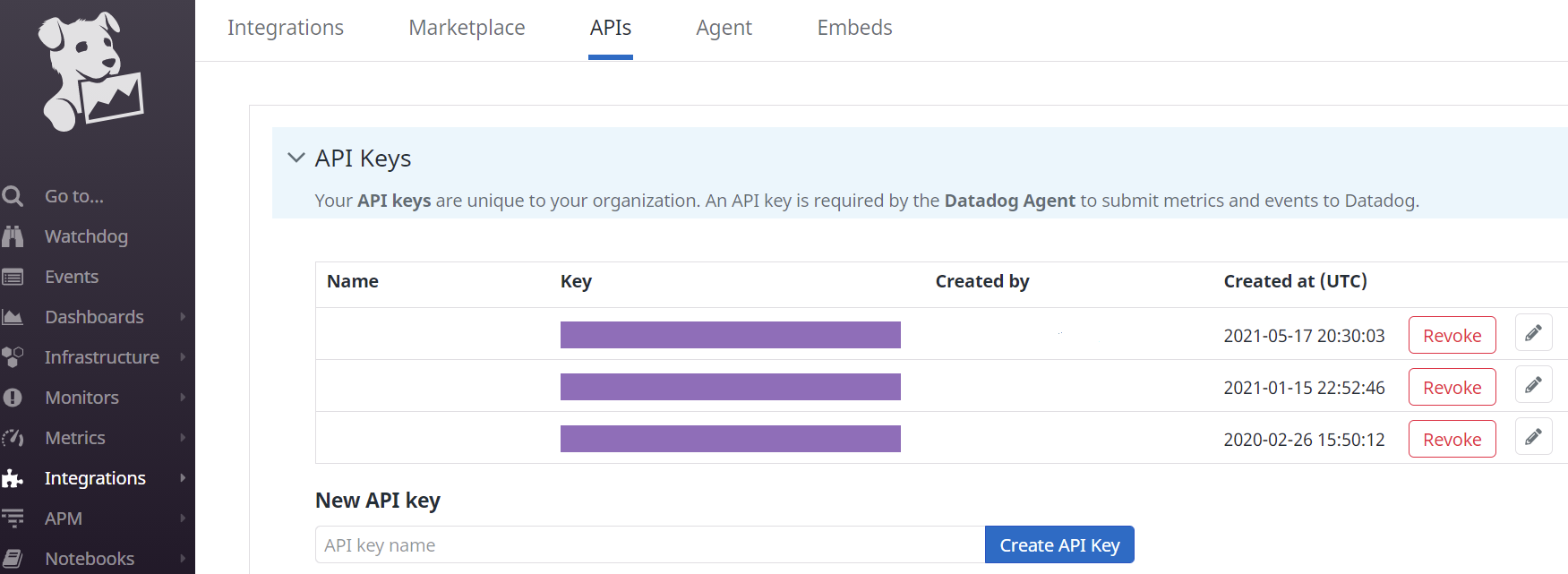Screen dimensions: 1568x574
Task: Open the Embeds tab
Action: tap(854, 28)
